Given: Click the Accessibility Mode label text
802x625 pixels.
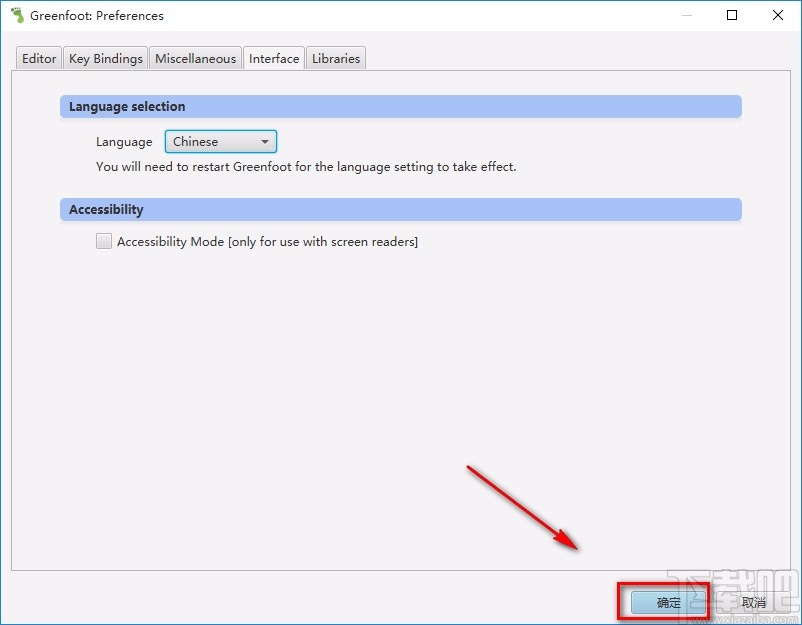Looking at the screenshot, I should pyautogui.click(x=267, y=241).
